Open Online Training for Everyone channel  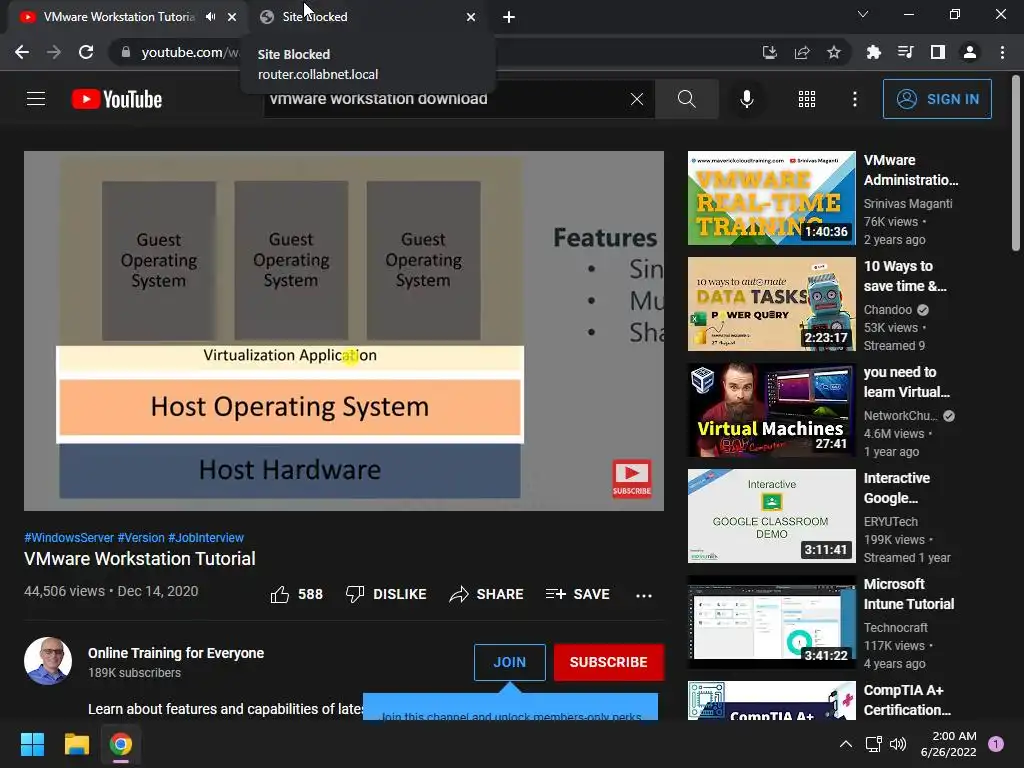click(x=176, y=653)
